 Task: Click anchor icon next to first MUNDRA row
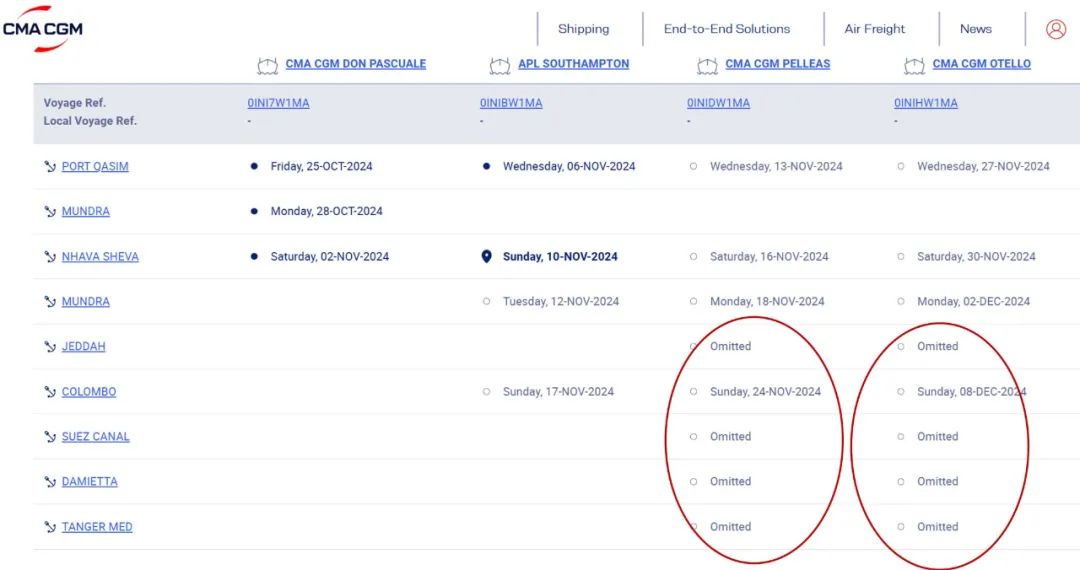50,211
